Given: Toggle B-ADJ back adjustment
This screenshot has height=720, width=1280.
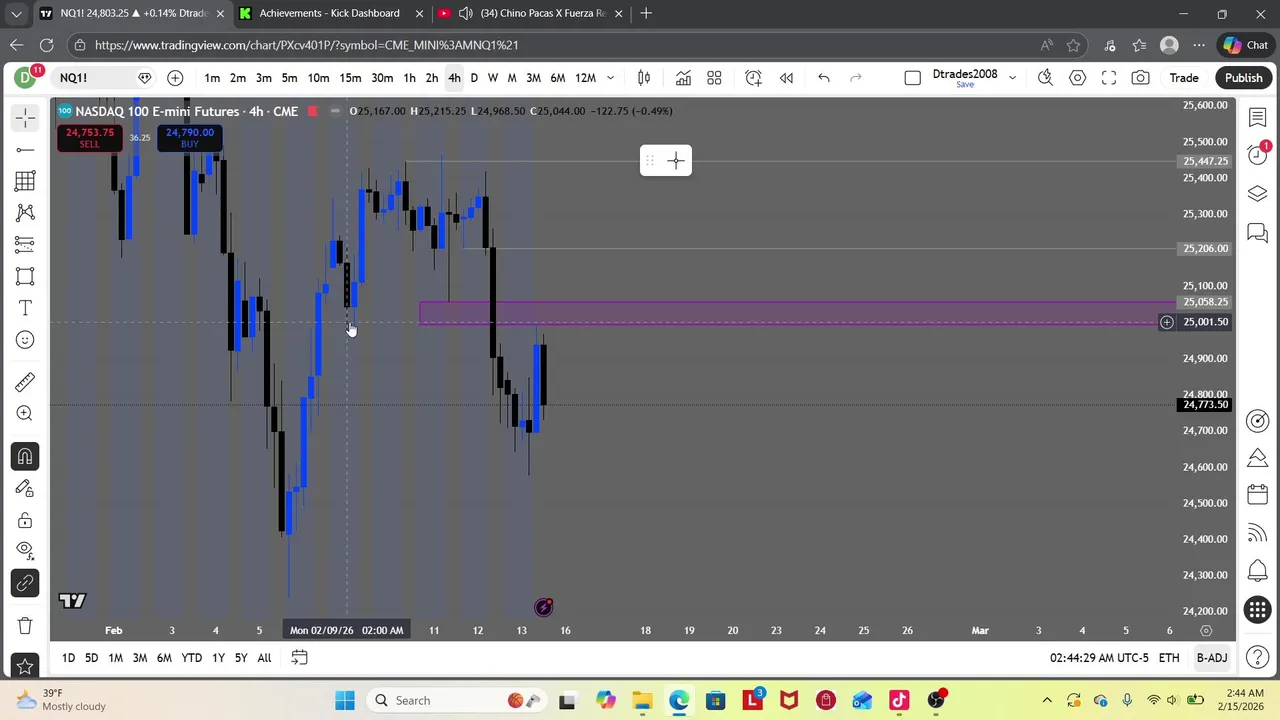Looking at the screenshot, I should [x=1212, y=657].
